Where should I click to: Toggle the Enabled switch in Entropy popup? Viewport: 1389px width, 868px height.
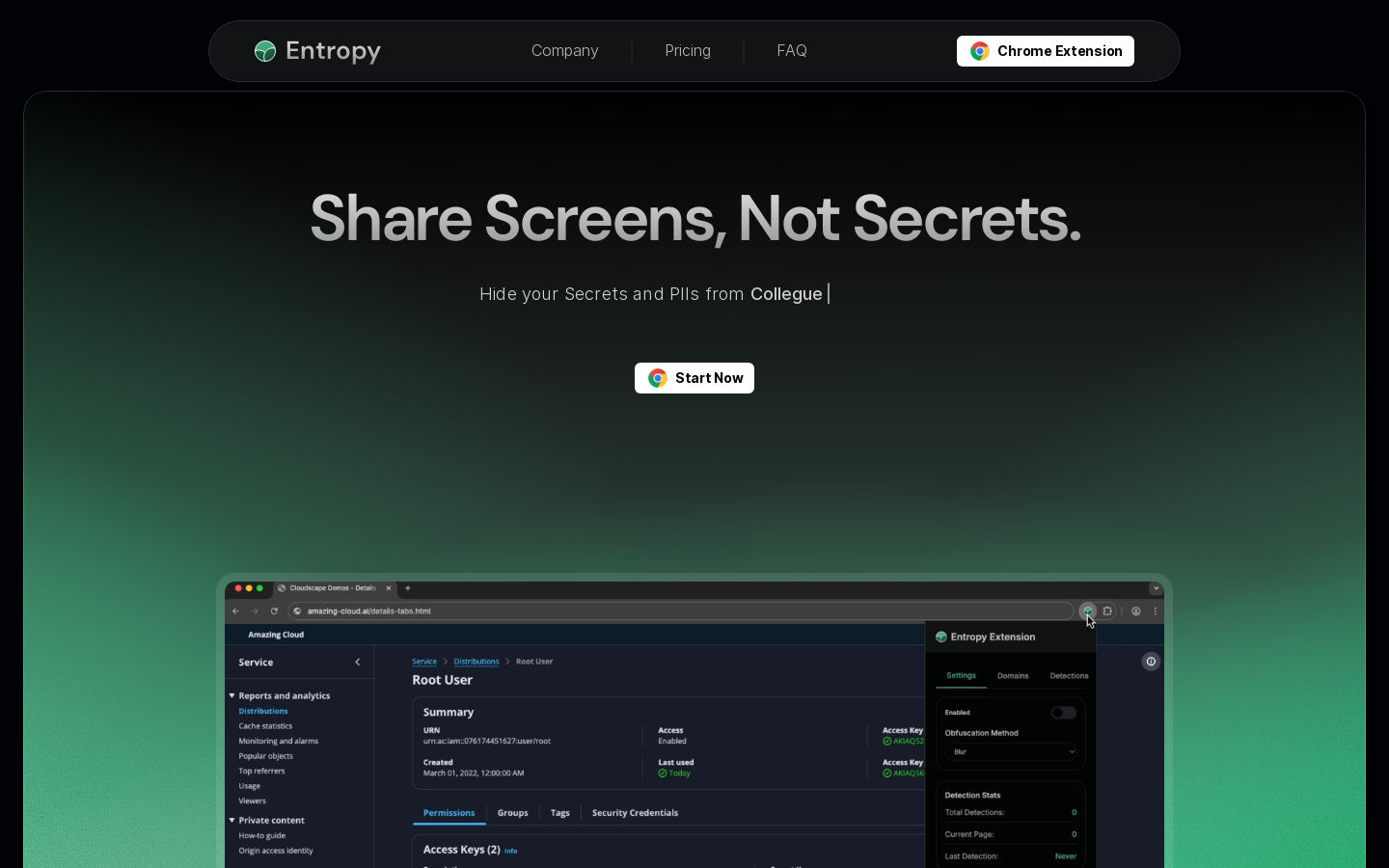(x=1063, y=713)
